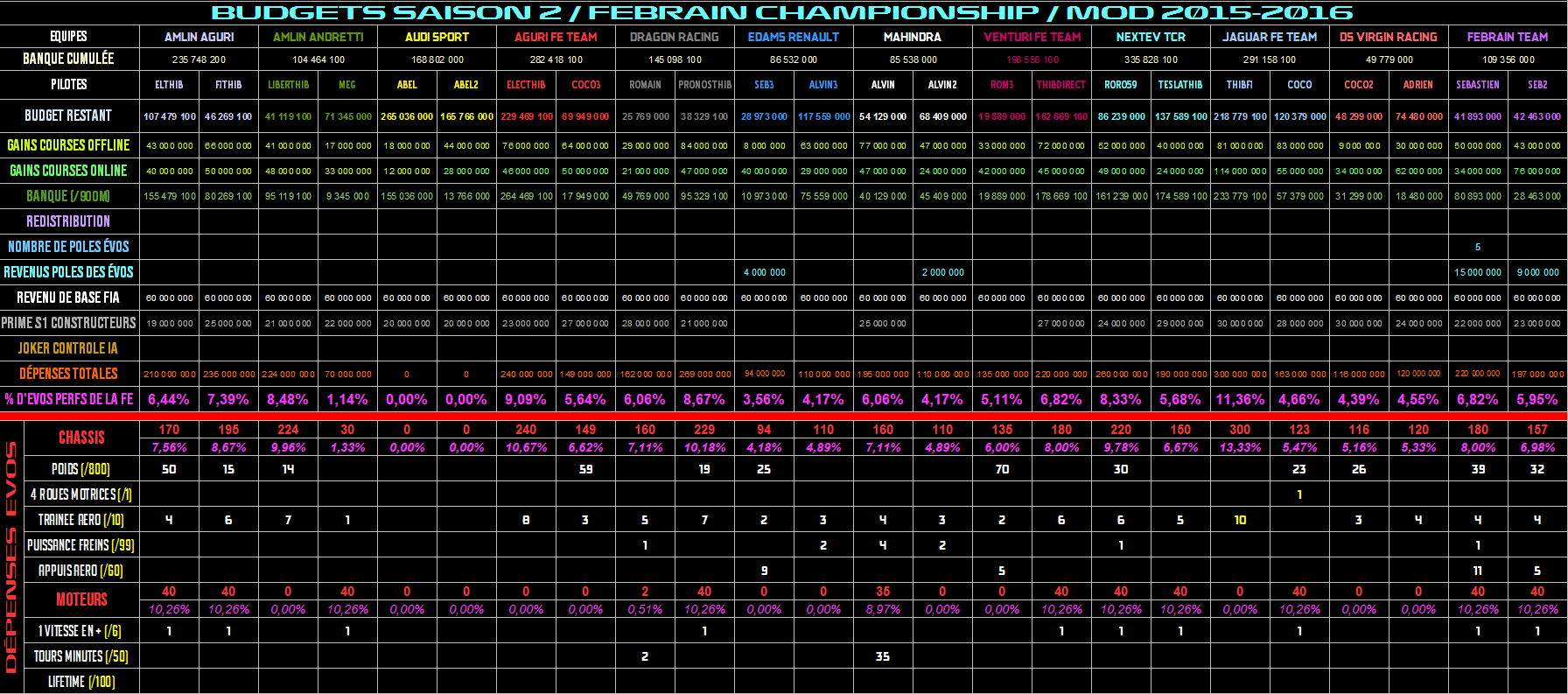Click the DÉPENSES TOTALES row label
Viewport: 1568px width, 694px height.
pos(68,374)
